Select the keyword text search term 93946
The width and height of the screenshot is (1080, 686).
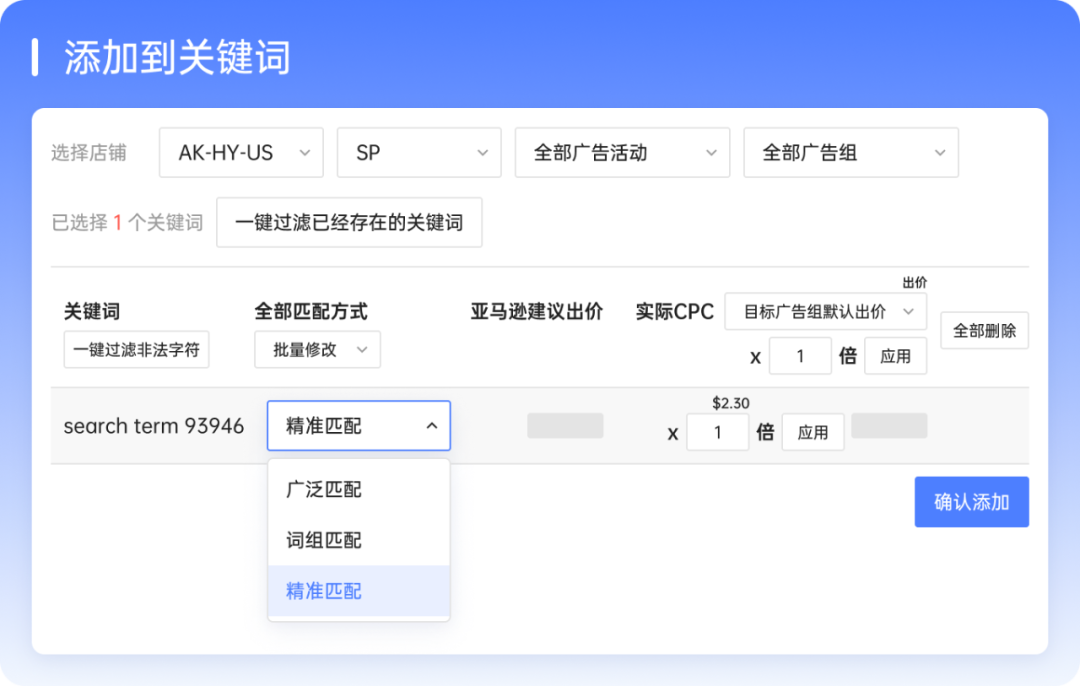153,425
